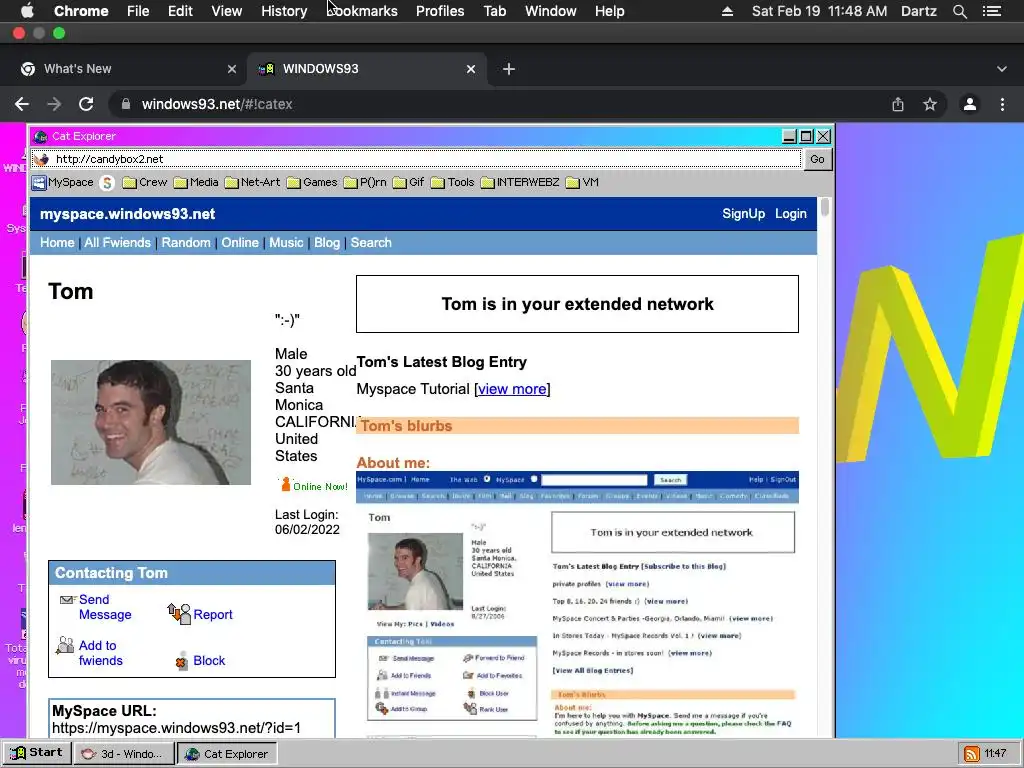Reload the windows93.net page
Screen dimensions: 1024x768
(86, 104)
